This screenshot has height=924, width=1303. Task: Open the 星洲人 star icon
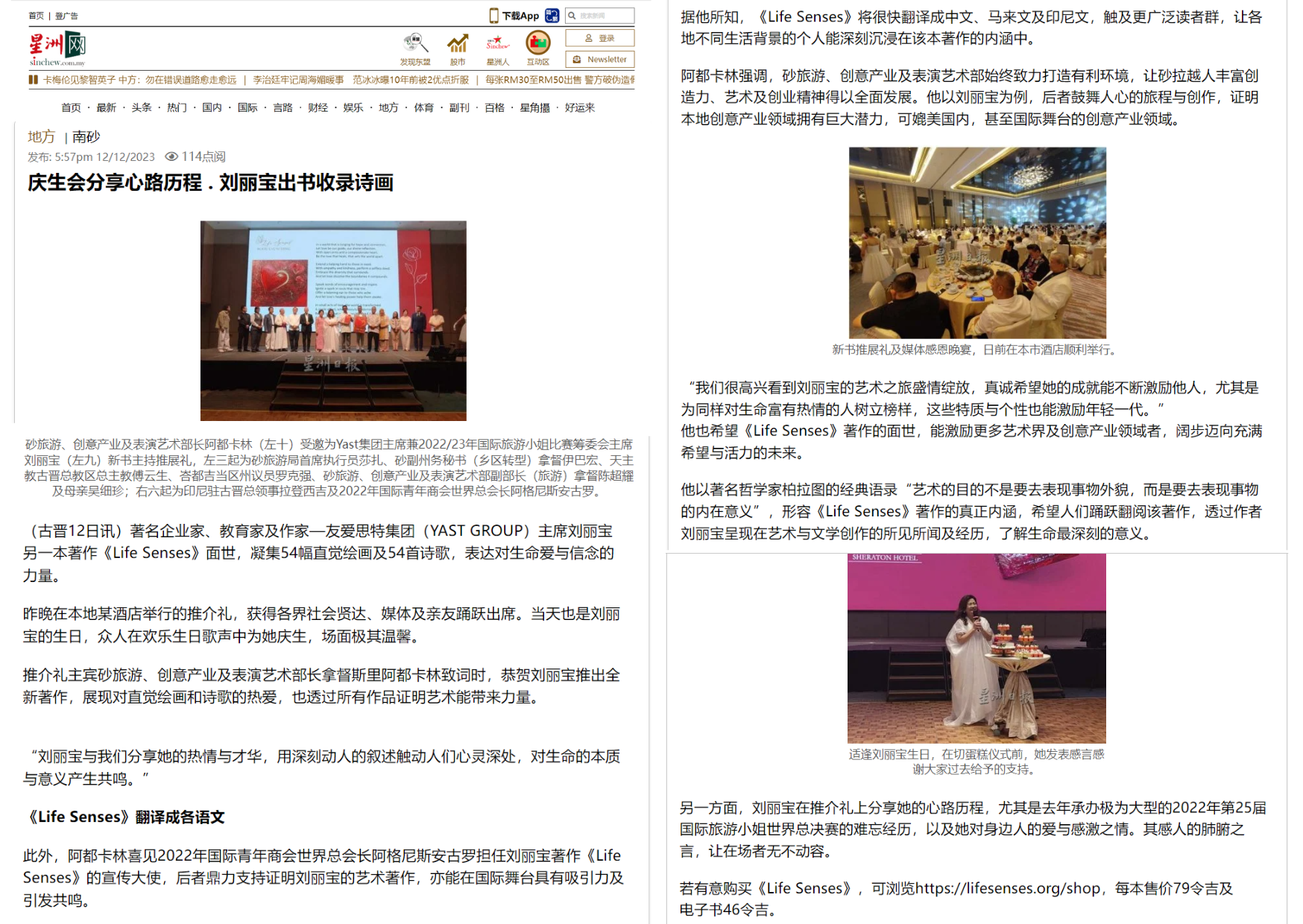click(498, 43)
